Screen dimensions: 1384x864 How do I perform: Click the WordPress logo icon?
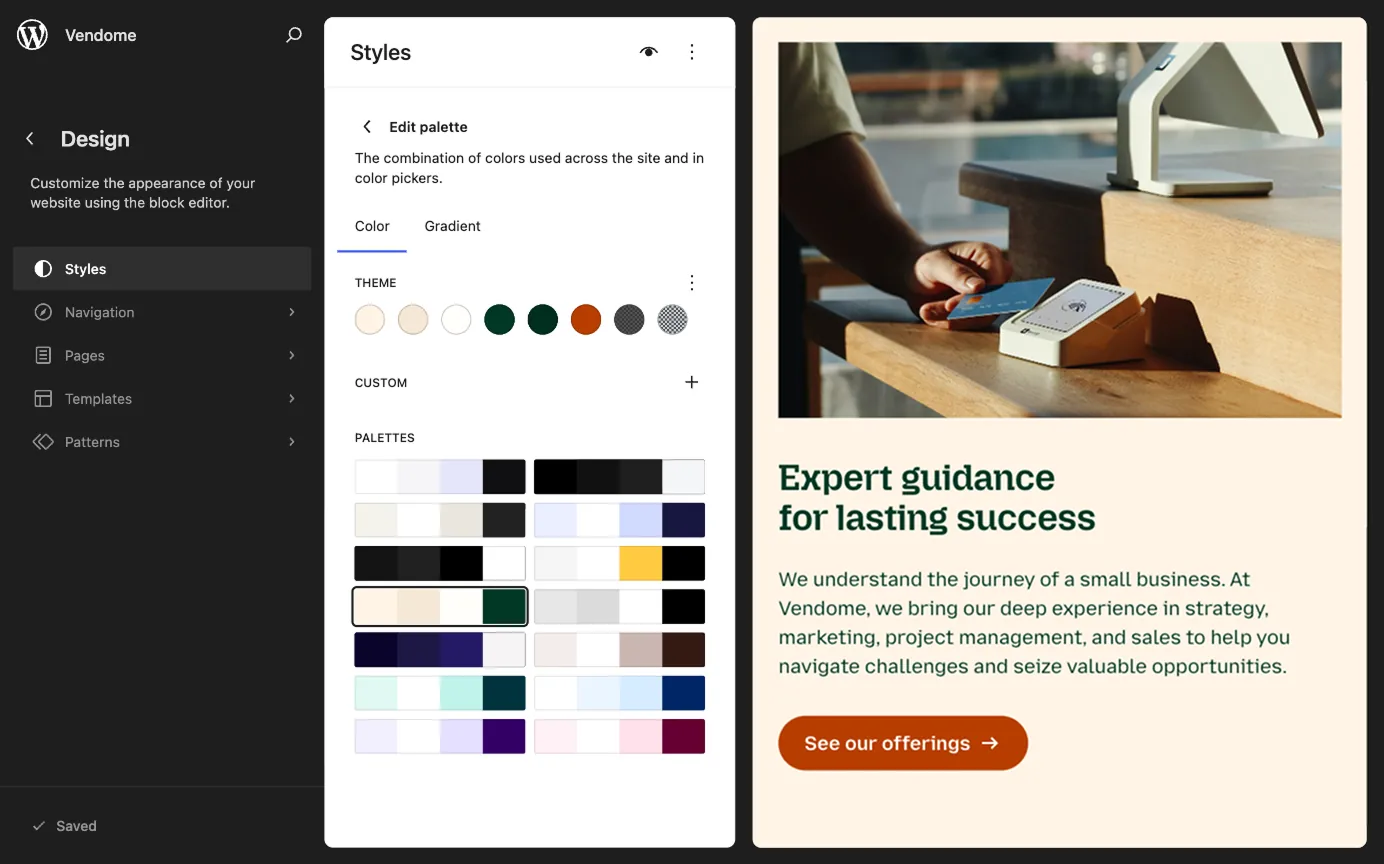tap(32, 34)
